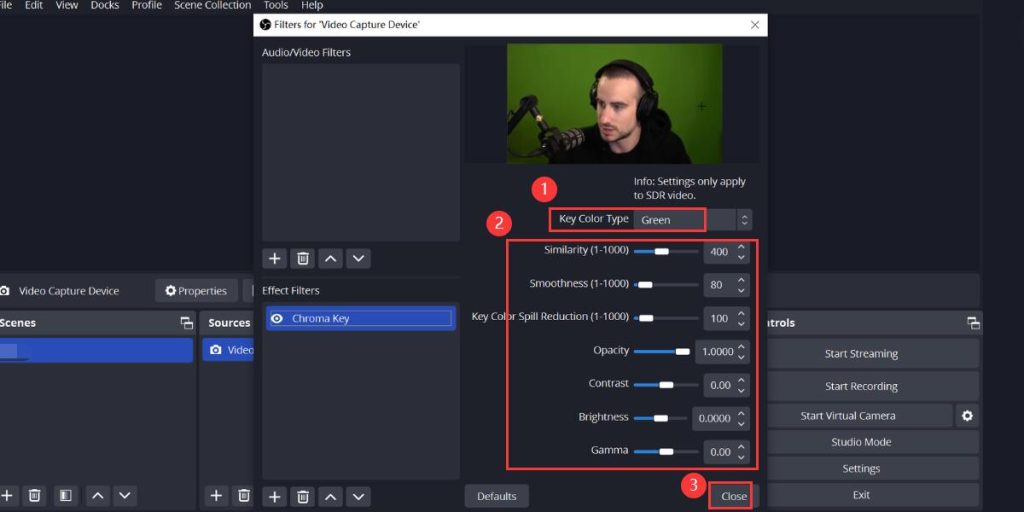Add a new effect filter with plus icon

(x=275, y=496)
